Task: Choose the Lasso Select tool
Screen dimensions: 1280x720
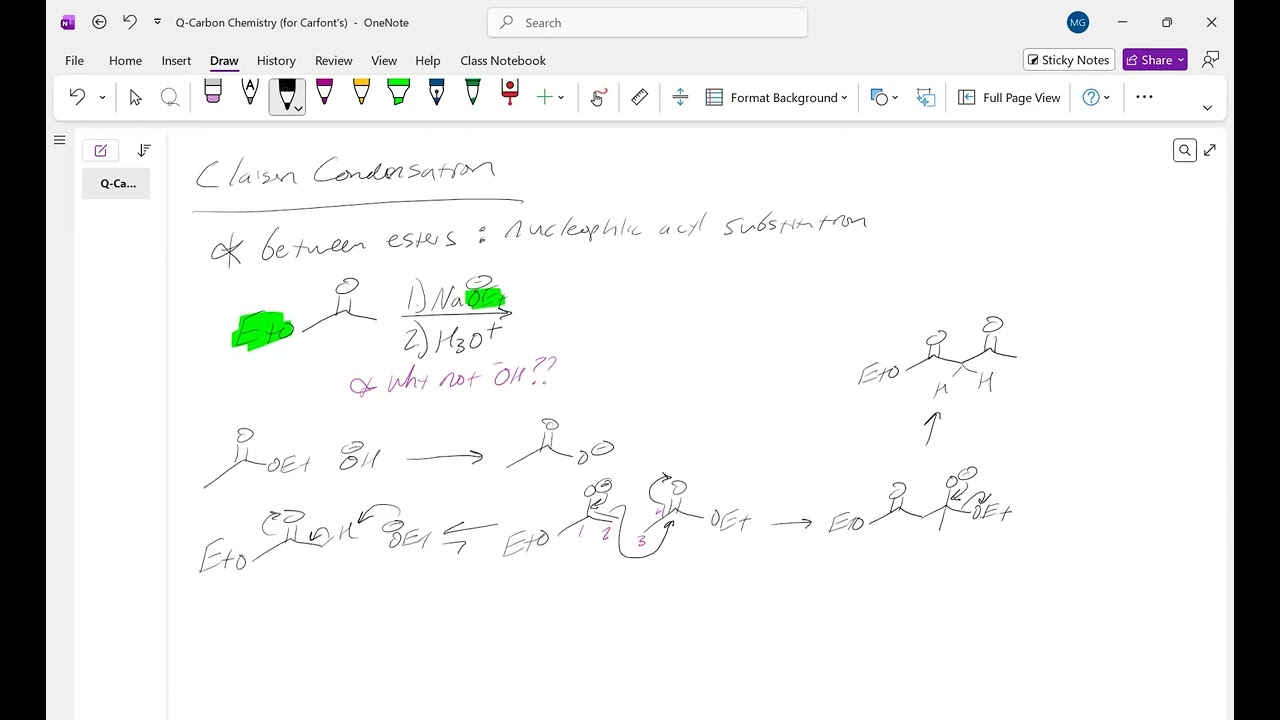Action: point(170,97)
